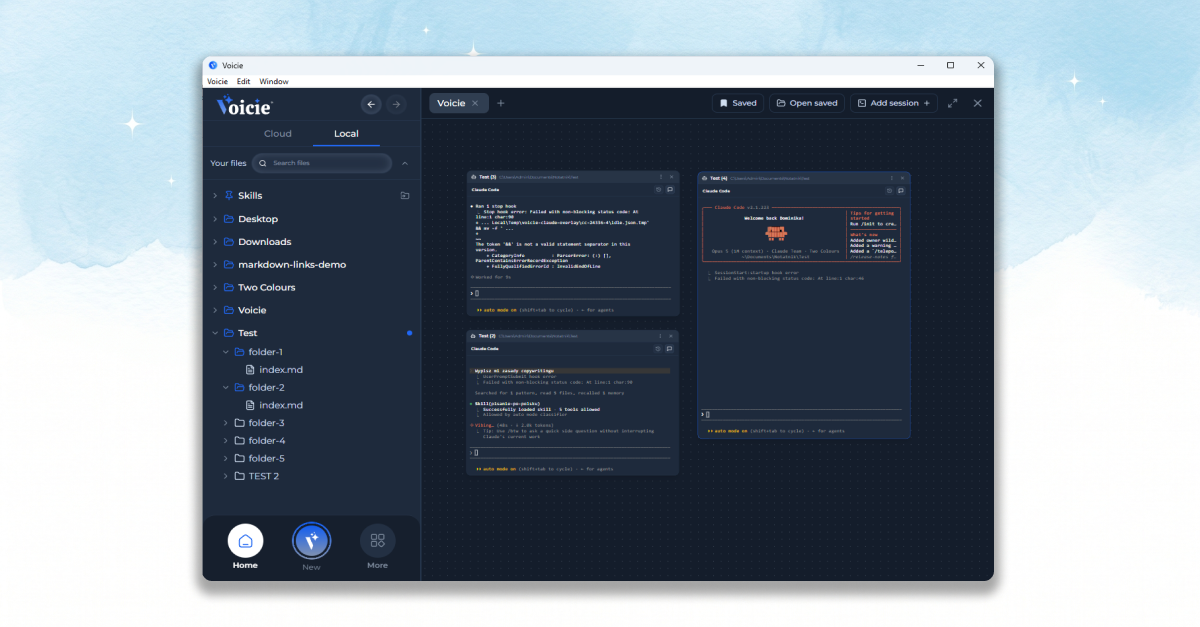Switch to the Local tab
Image resolution: width=1200 pixels, height=627 pixels.
click(x=346, y=134)
